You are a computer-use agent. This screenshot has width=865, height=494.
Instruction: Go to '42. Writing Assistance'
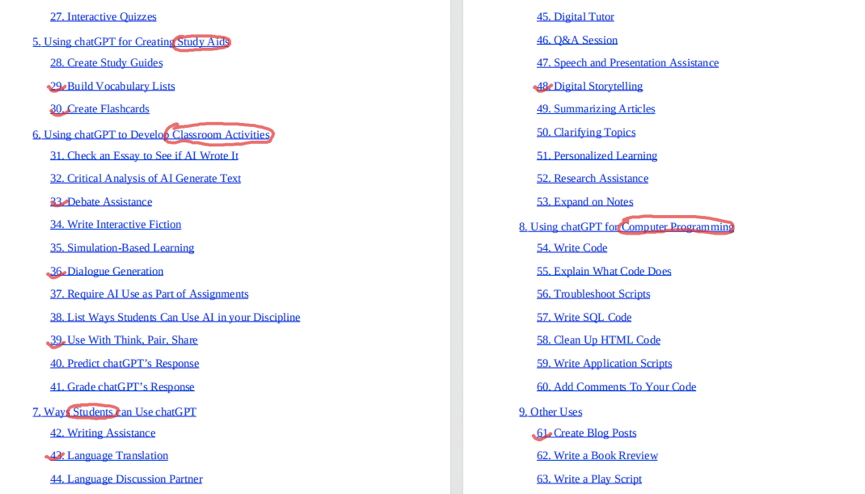click(x=103, y=433)
